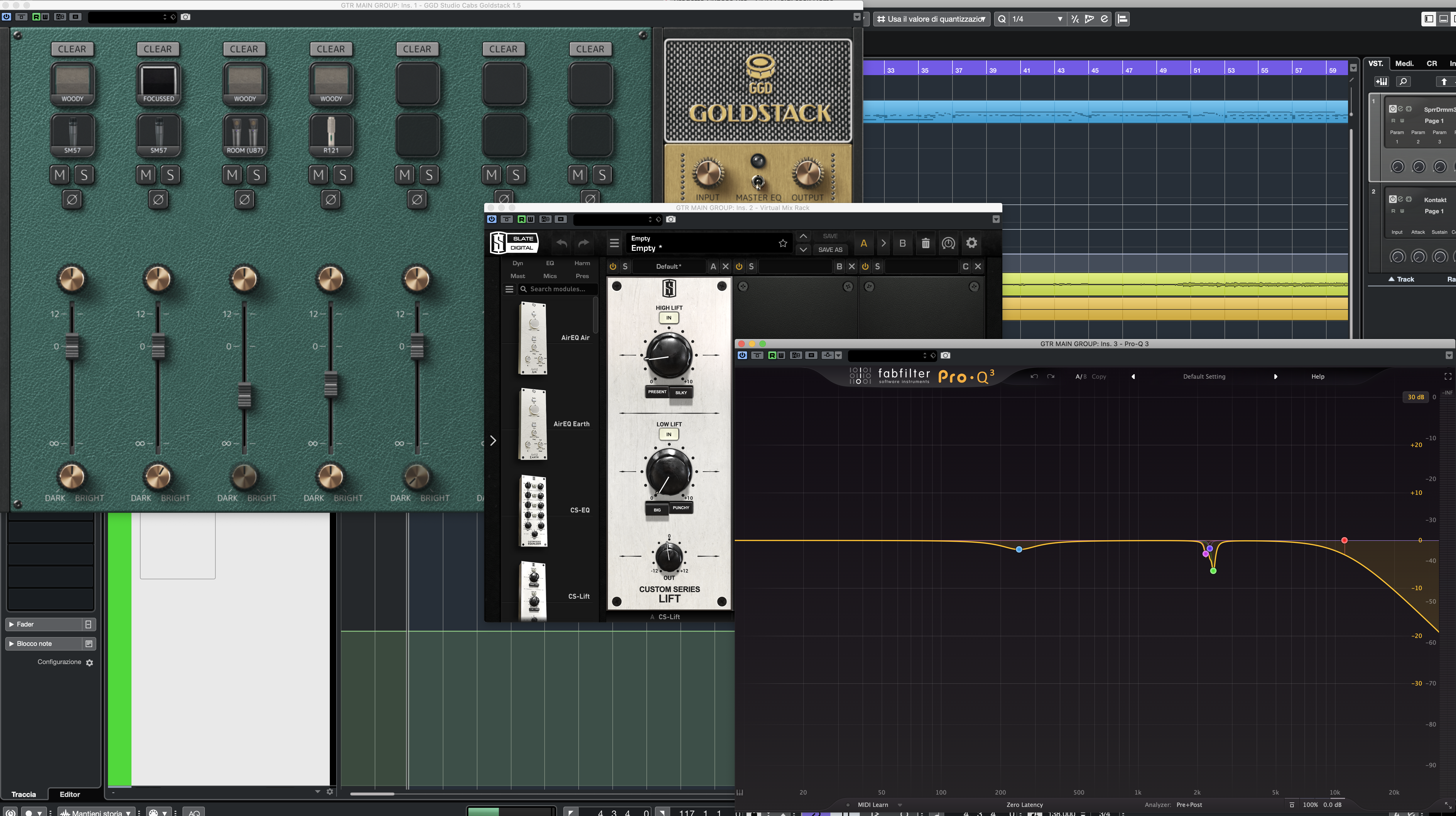1456x816 pixels.
Task: Click the camera icon in Pro-Q 3 window
Action: [x=946, y=355]
